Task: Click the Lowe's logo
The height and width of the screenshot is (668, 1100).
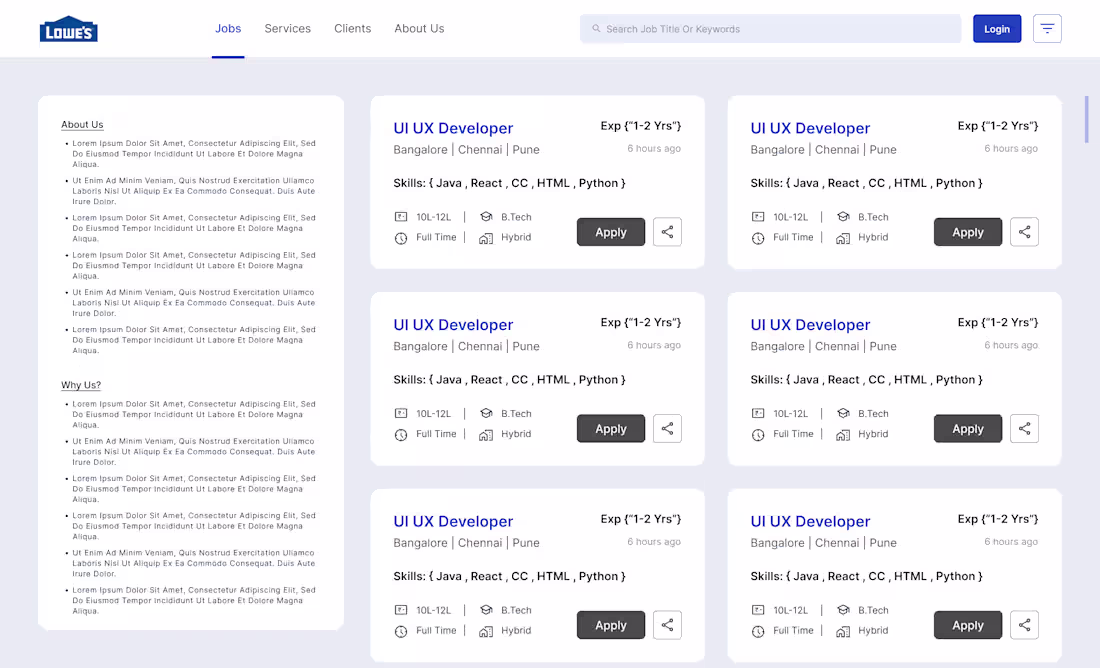Action: pyautogui.click(x=68, y=27)
